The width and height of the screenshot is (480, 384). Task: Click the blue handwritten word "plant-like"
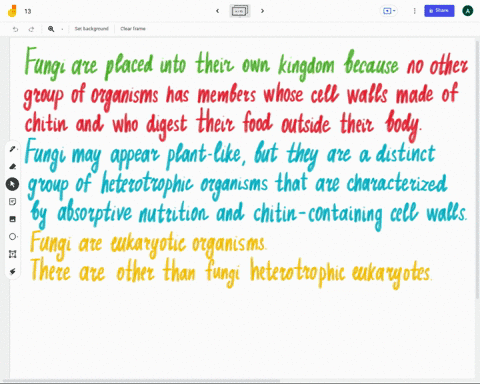(x=204, y=156)
